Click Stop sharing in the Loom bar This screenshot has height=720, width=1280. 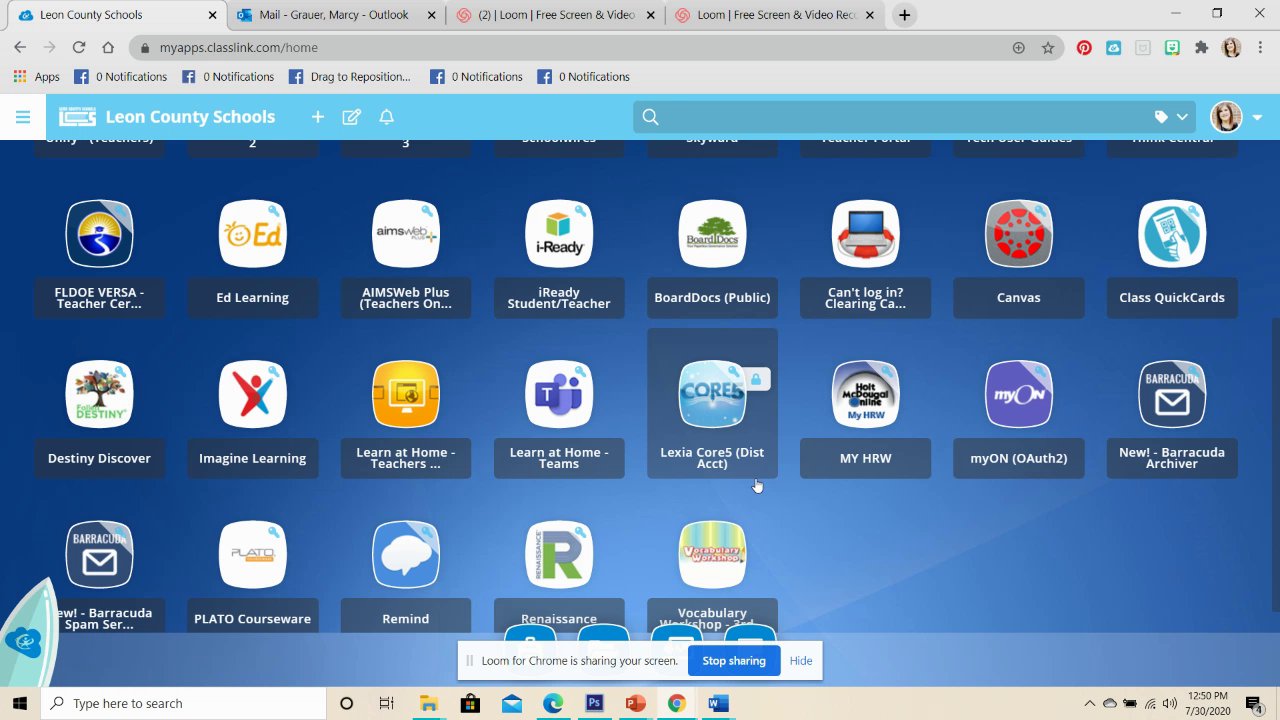click(x=734, y=661)
